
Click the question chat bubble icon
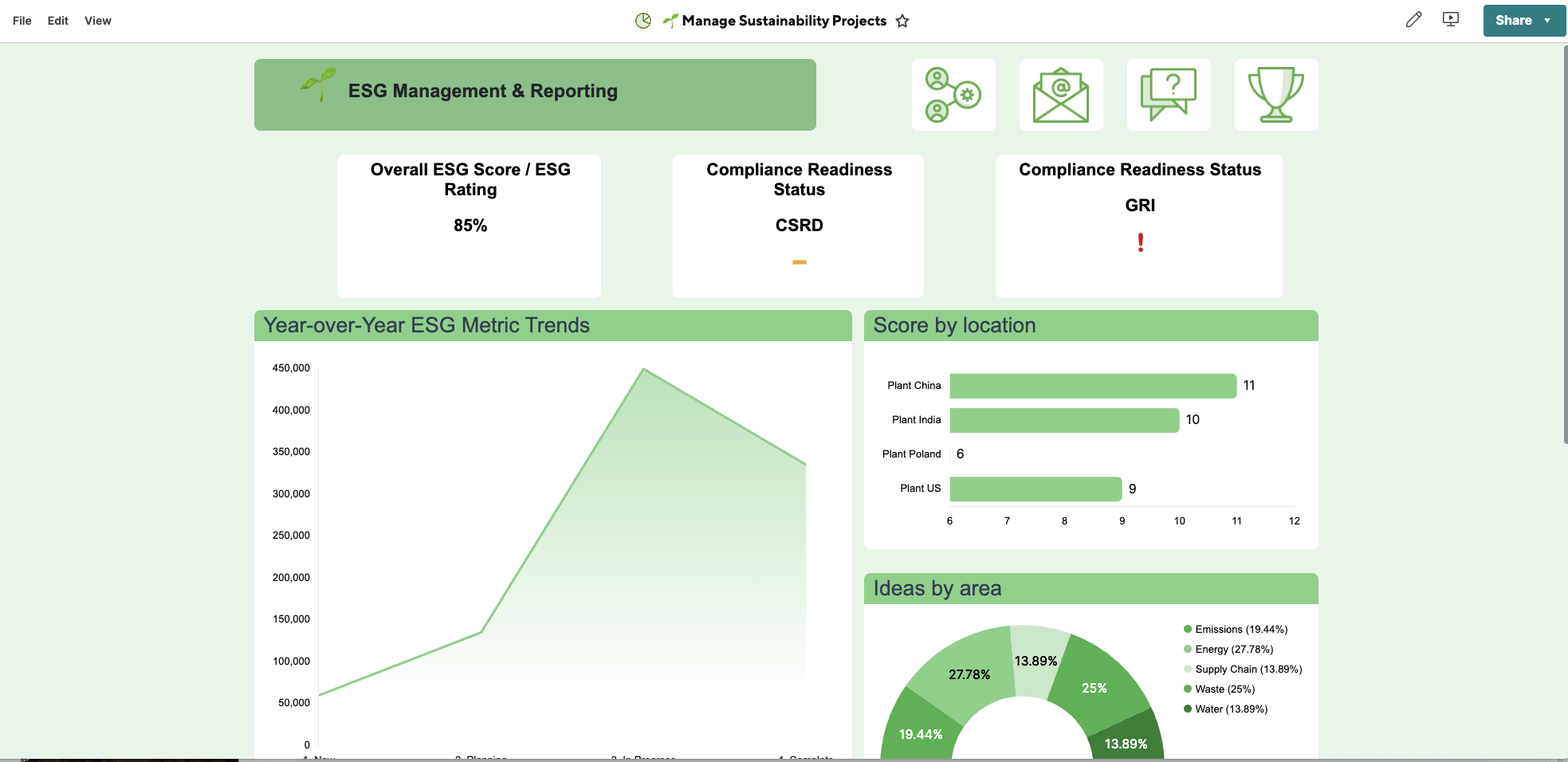click(x=1168, y=95)
